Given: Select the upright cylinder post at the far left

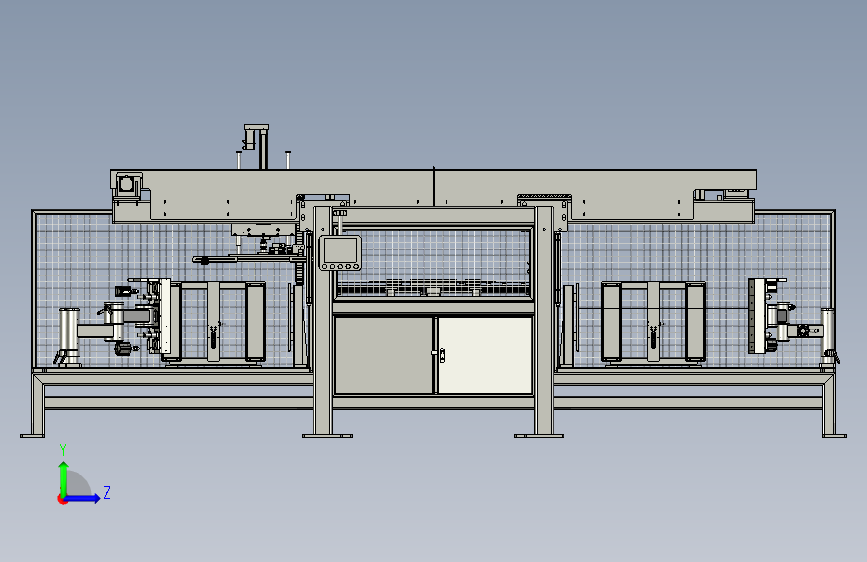Looking at the screenshot, I should pyautogui.click(x=69, y=336).
